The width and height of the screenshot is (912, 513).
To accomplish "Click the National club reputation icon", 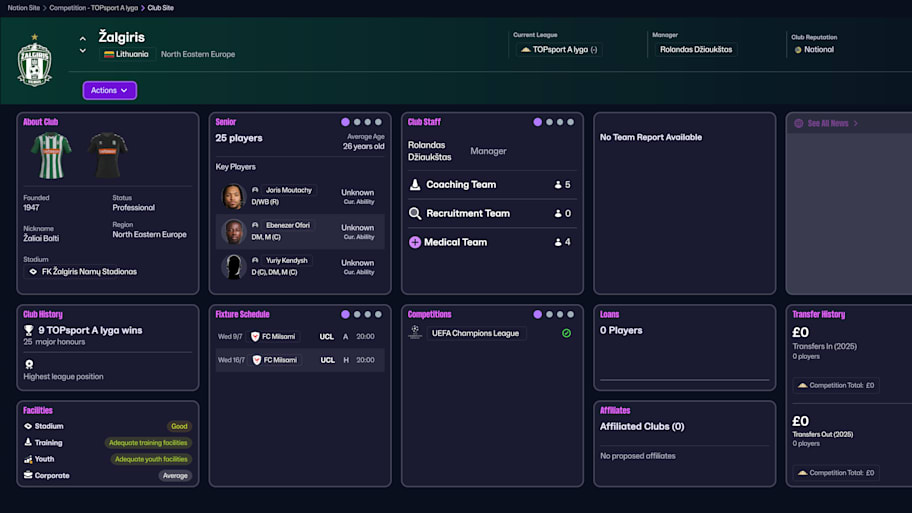I will pyautogui.click(x=798, y=50).
